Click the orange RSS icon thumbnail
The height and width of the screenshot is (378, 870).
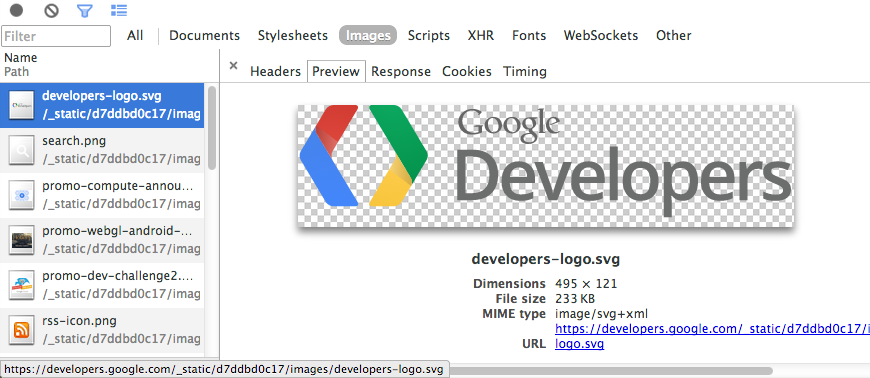(x=22, y=331)
